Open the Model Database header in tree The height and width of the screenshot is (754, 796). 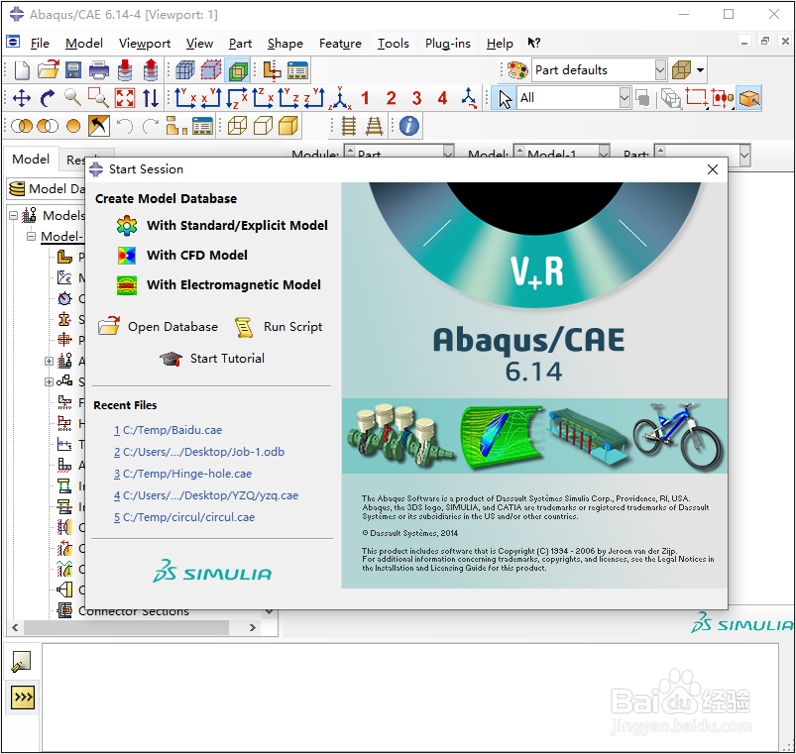tap(47, 189)
